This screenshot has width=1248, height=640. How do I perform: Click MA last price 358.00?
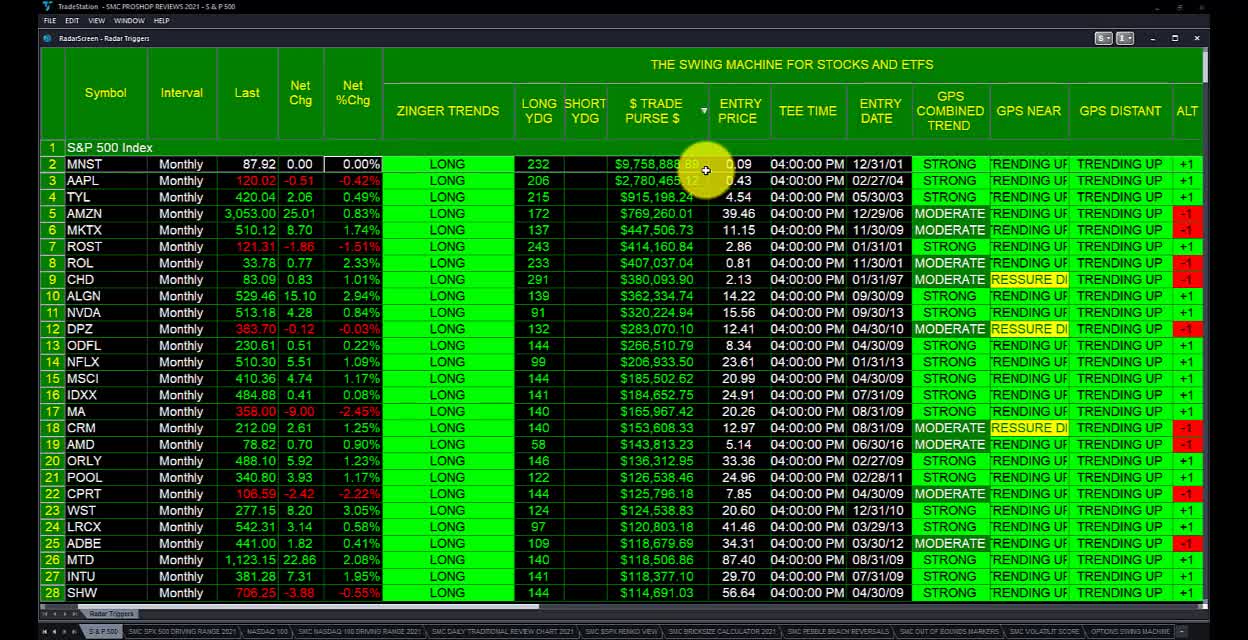[x=247, y=412]
